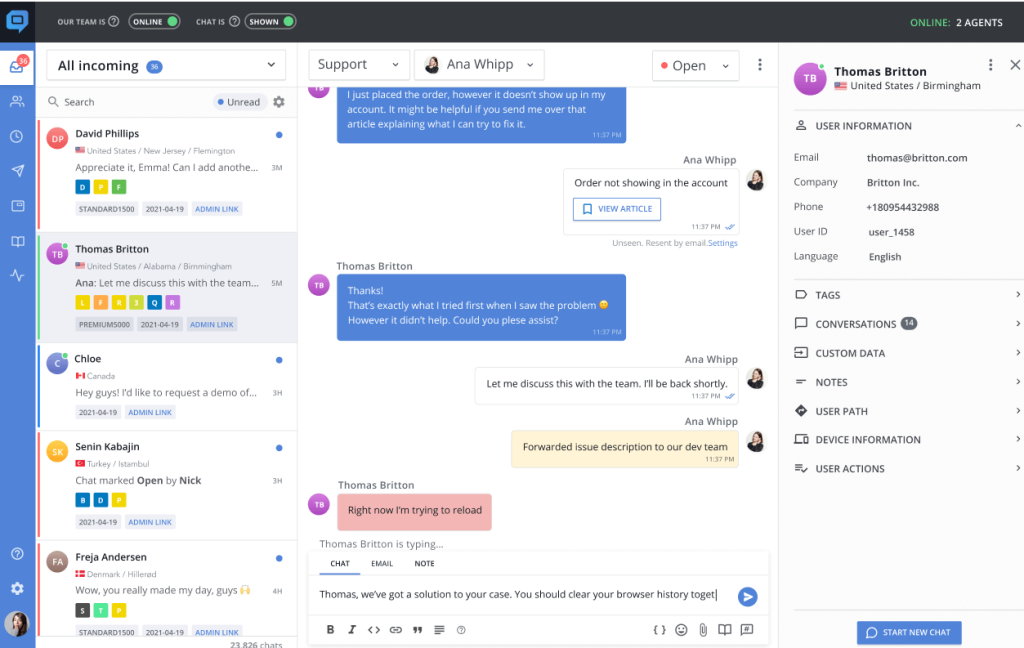Insert a variable with curly braces icon
Screen dimensions: 1024x648
[660, 630]
